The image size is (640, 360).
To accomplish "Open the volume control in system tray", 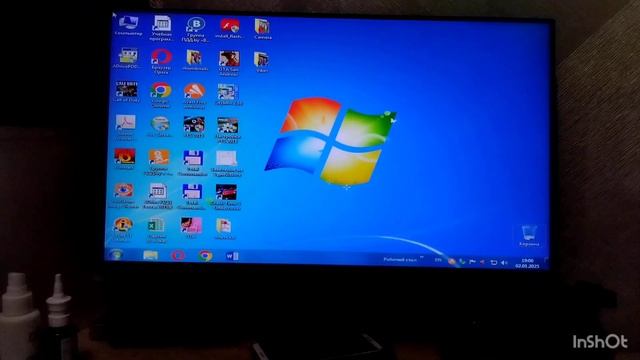I will coord(504,262).
